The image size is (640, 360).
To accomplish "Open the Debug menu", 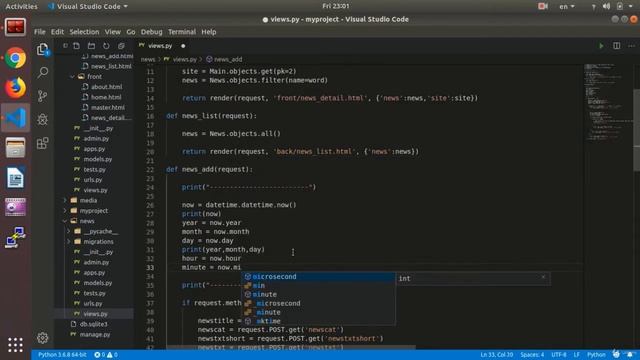I will tap(151, 32).
